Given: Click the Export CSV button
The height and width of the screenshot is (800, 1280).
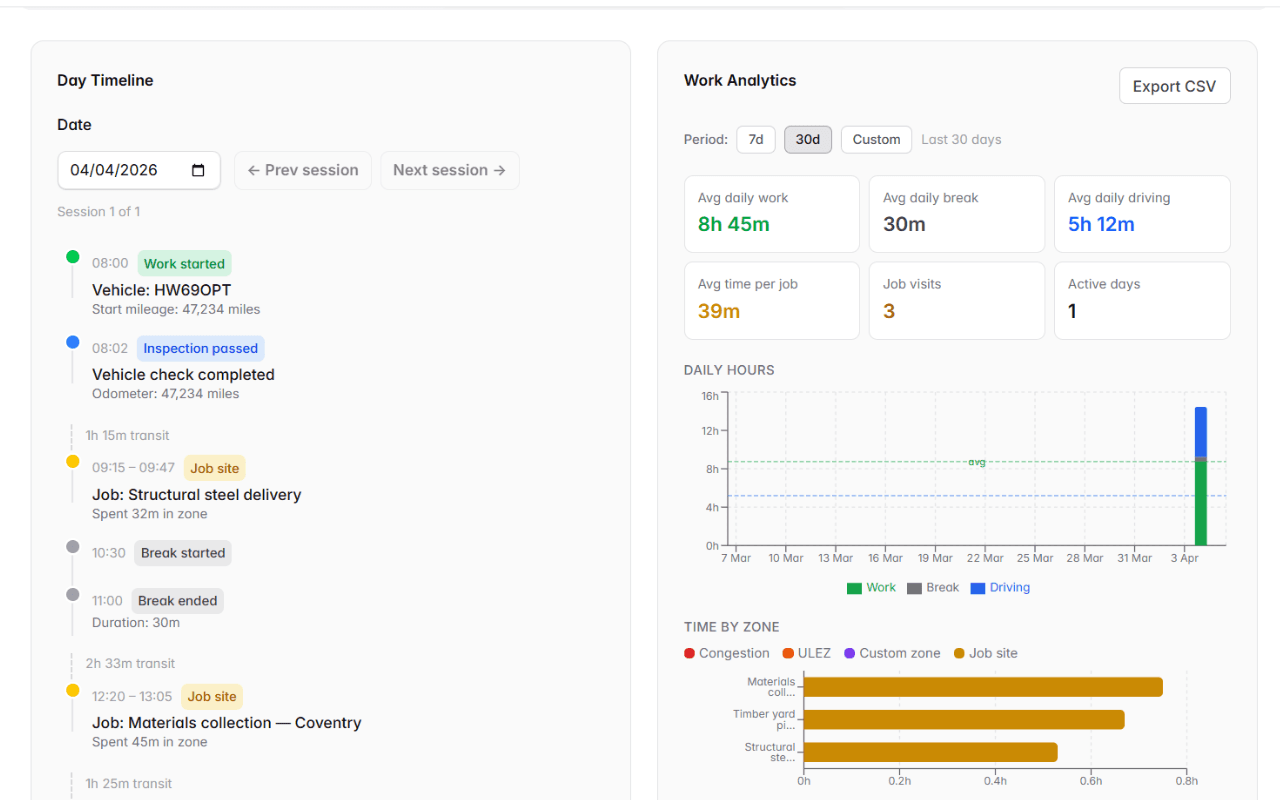Looking at the screenshot, I should 1174,86.
